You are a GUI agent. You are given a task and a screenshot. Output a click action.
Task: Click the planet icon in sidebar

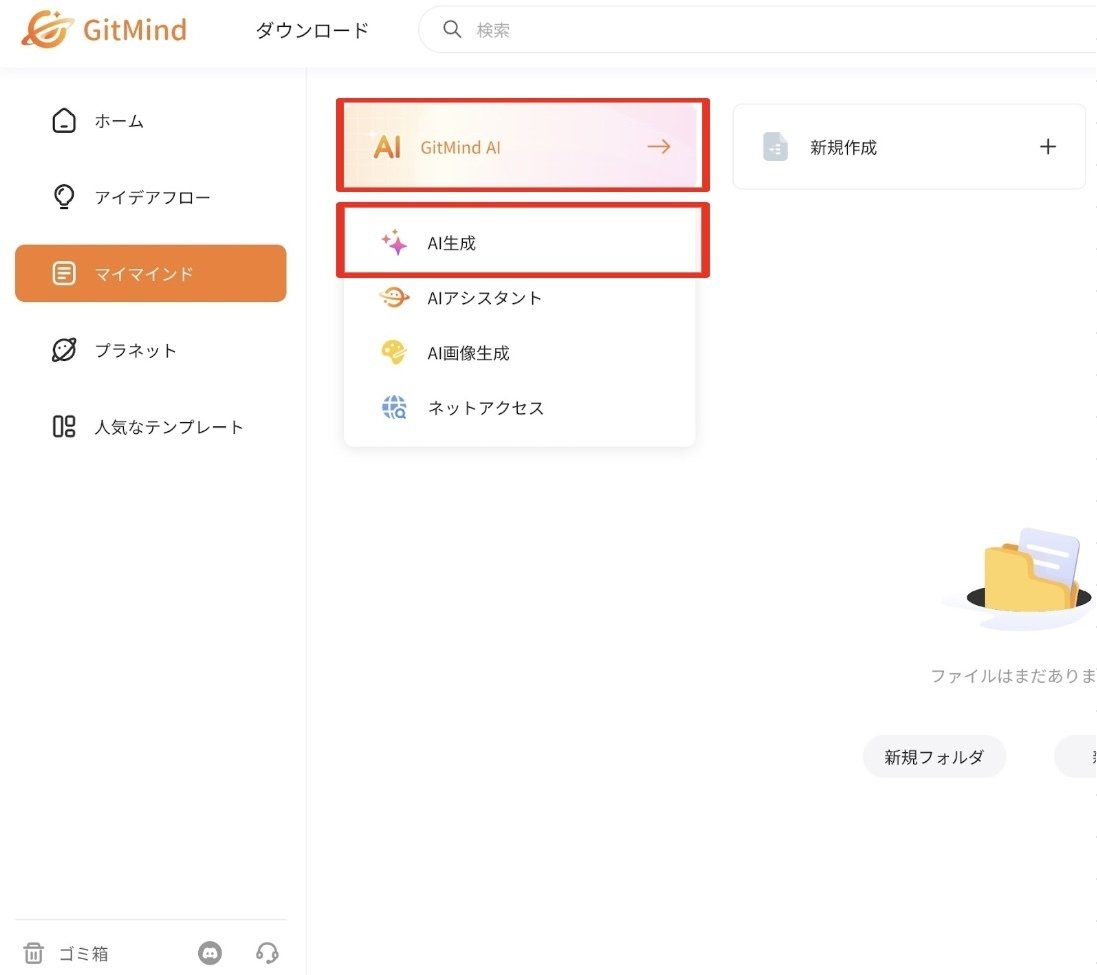(64, 350)
